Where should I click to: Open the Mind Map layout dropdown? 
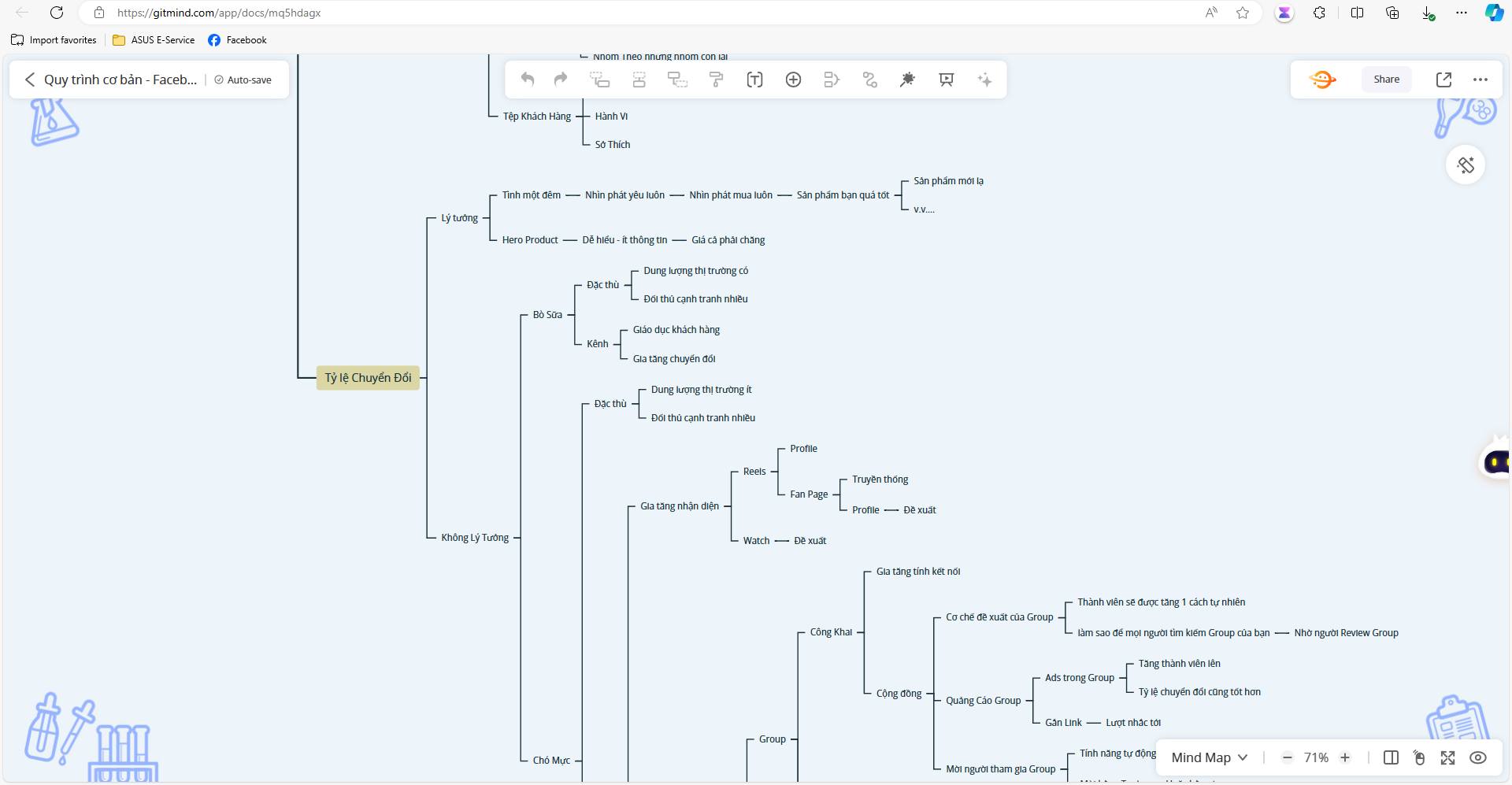coord(1209,757)
